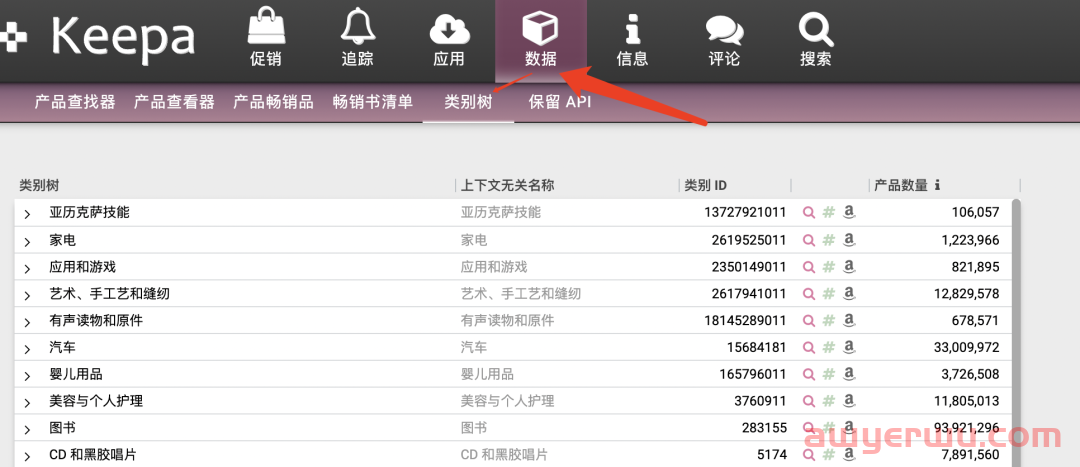Image resolution: width=1080 pixels, height=467 pixels.
Task: Click magnifier icon in 应用和游戏 row
Action: (809, 267)
